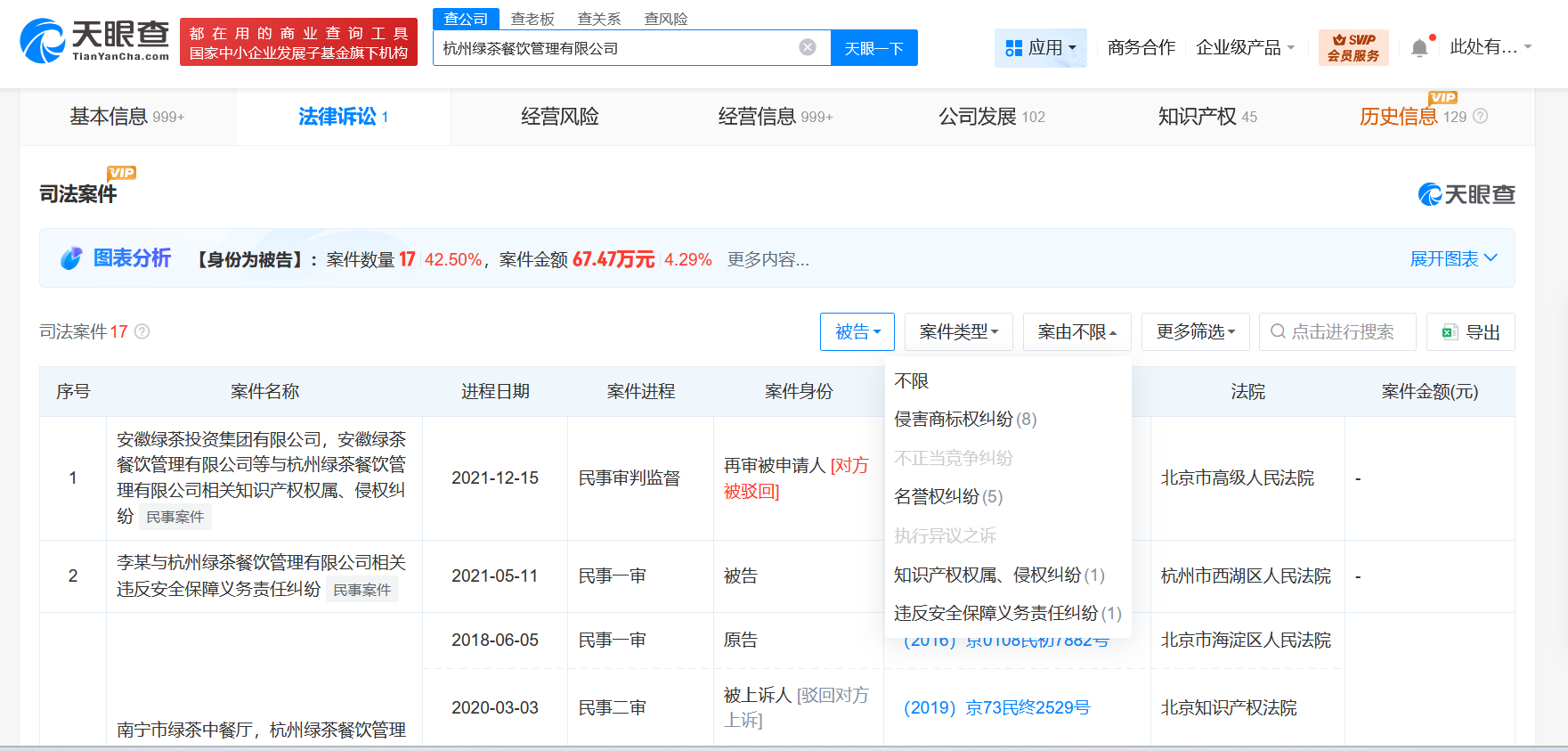Viewport: 1568px width, 751px height.
Task: Click the 点击进行搜索 case search field
Action: 1337,332
